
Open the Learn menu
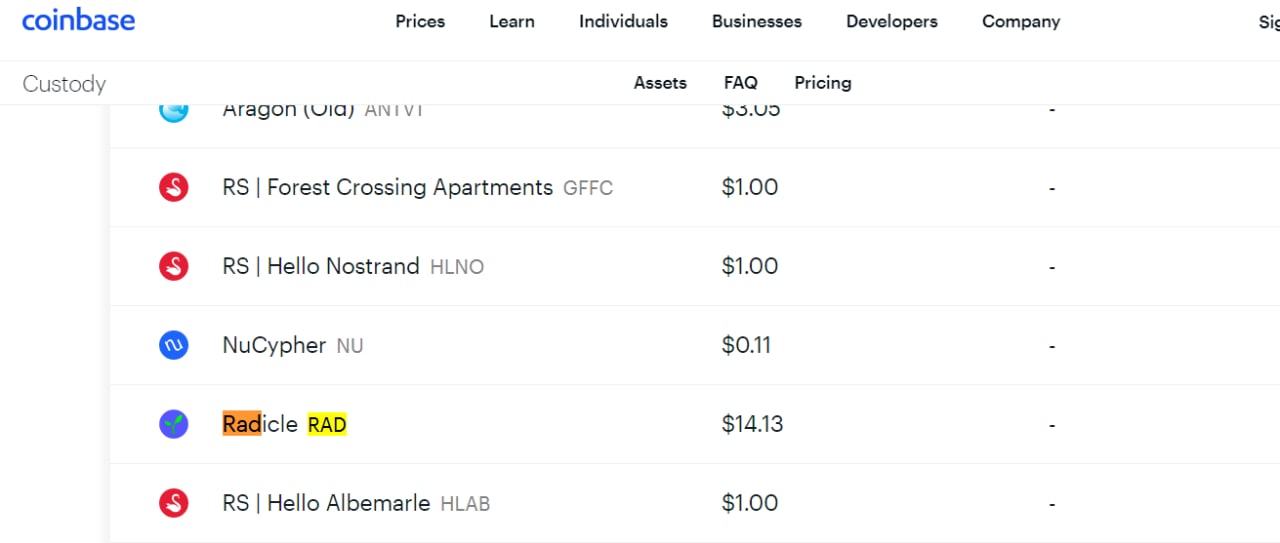(x=512, y=21)
